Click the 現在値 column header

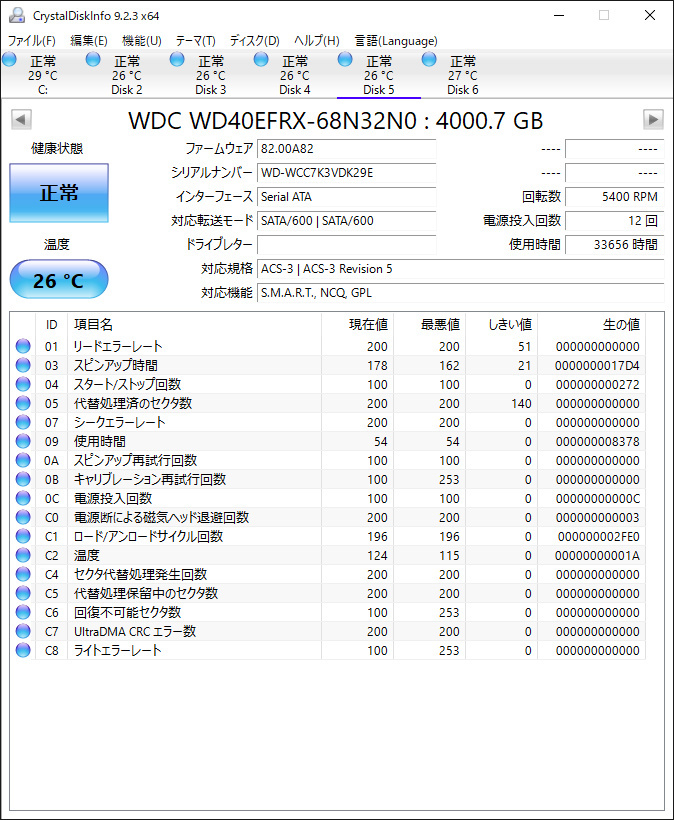coord(357,325)
